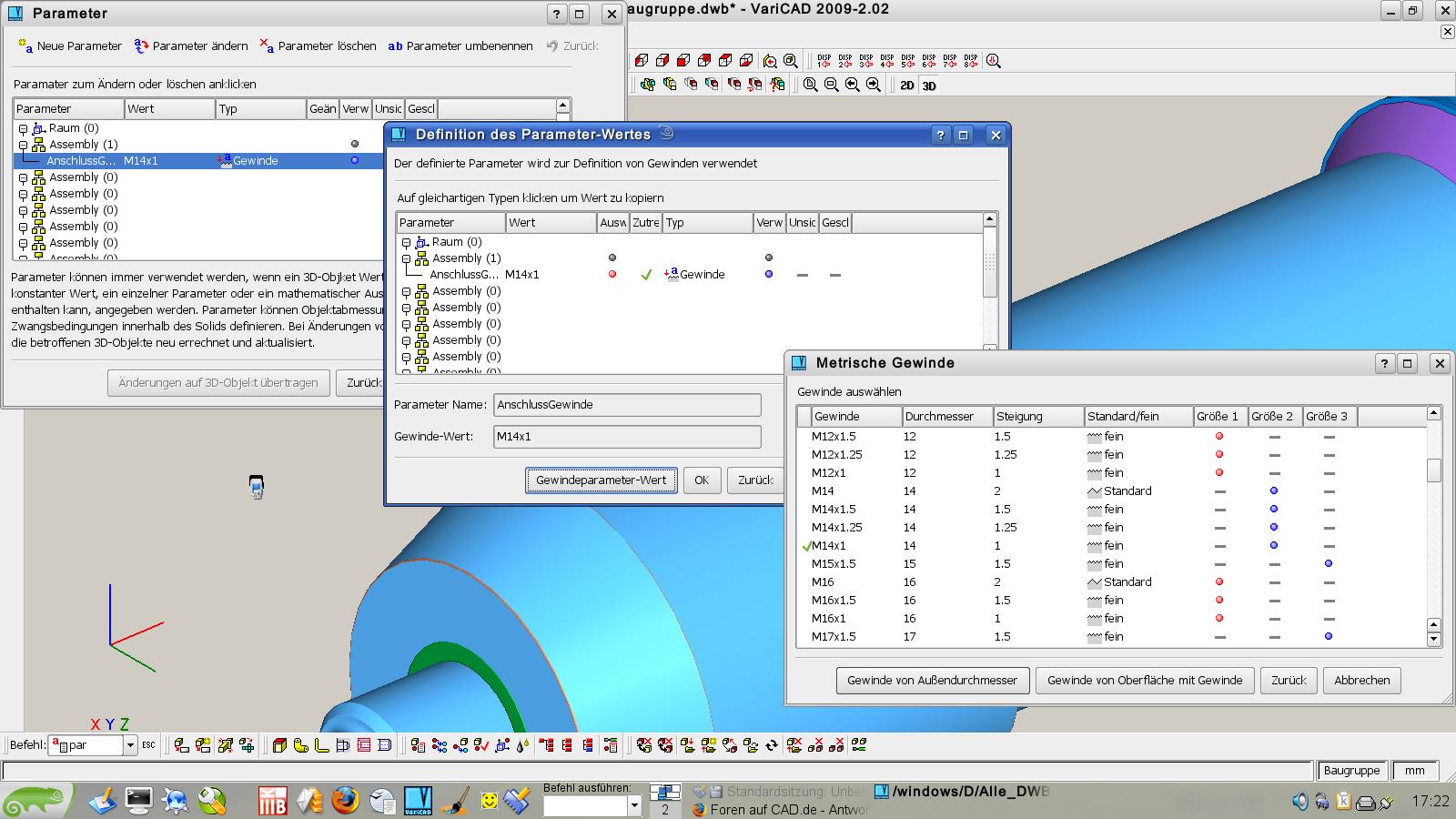Switch to 2D mode

(x=907, y=86)
